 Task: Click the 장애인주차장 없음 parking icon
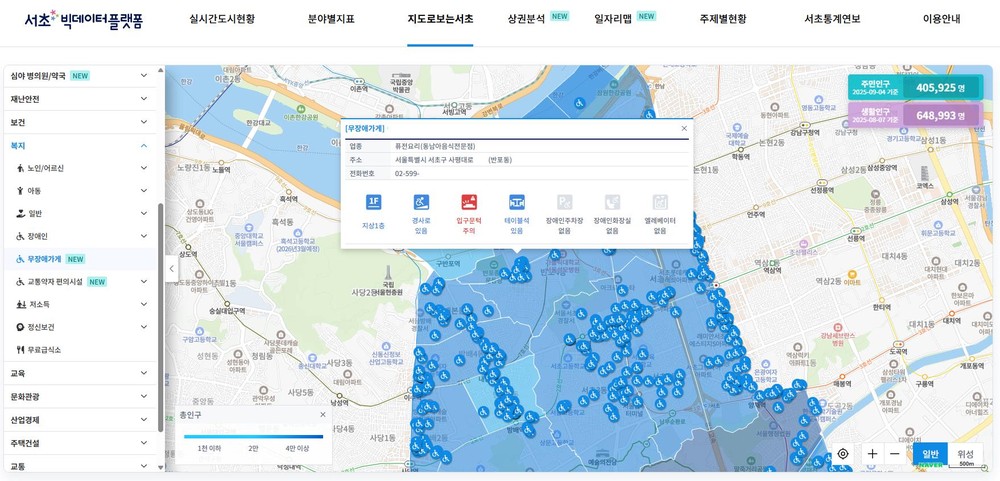pyautogui.click(x=564, y=202)
